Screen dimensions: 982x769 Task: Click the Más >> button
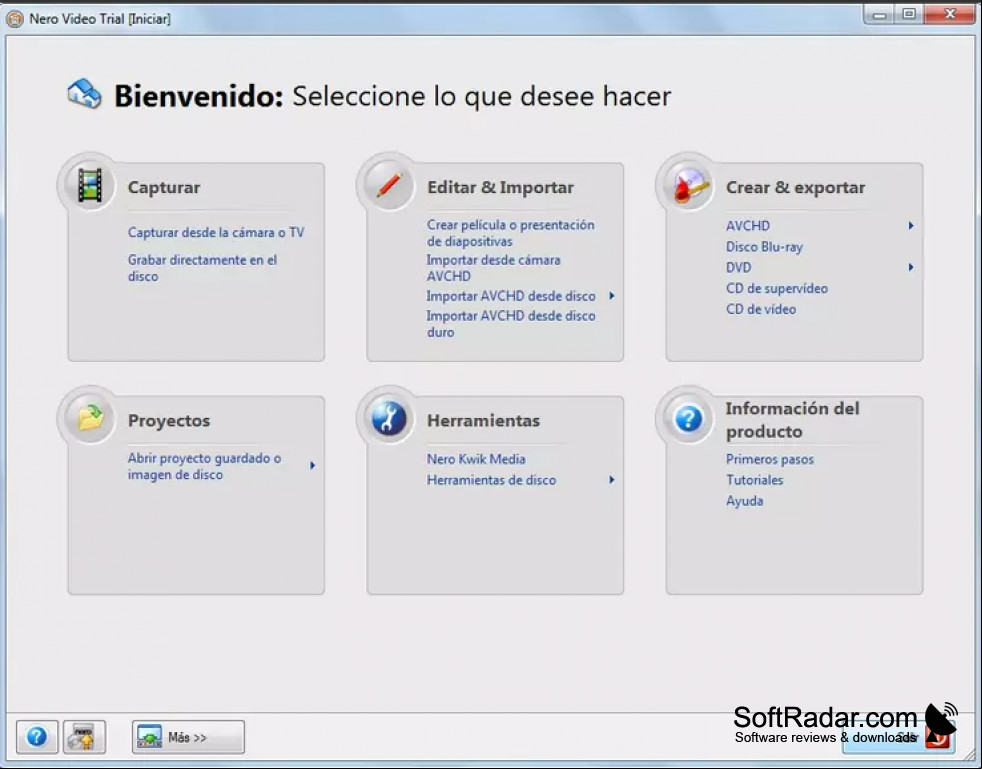188,737
